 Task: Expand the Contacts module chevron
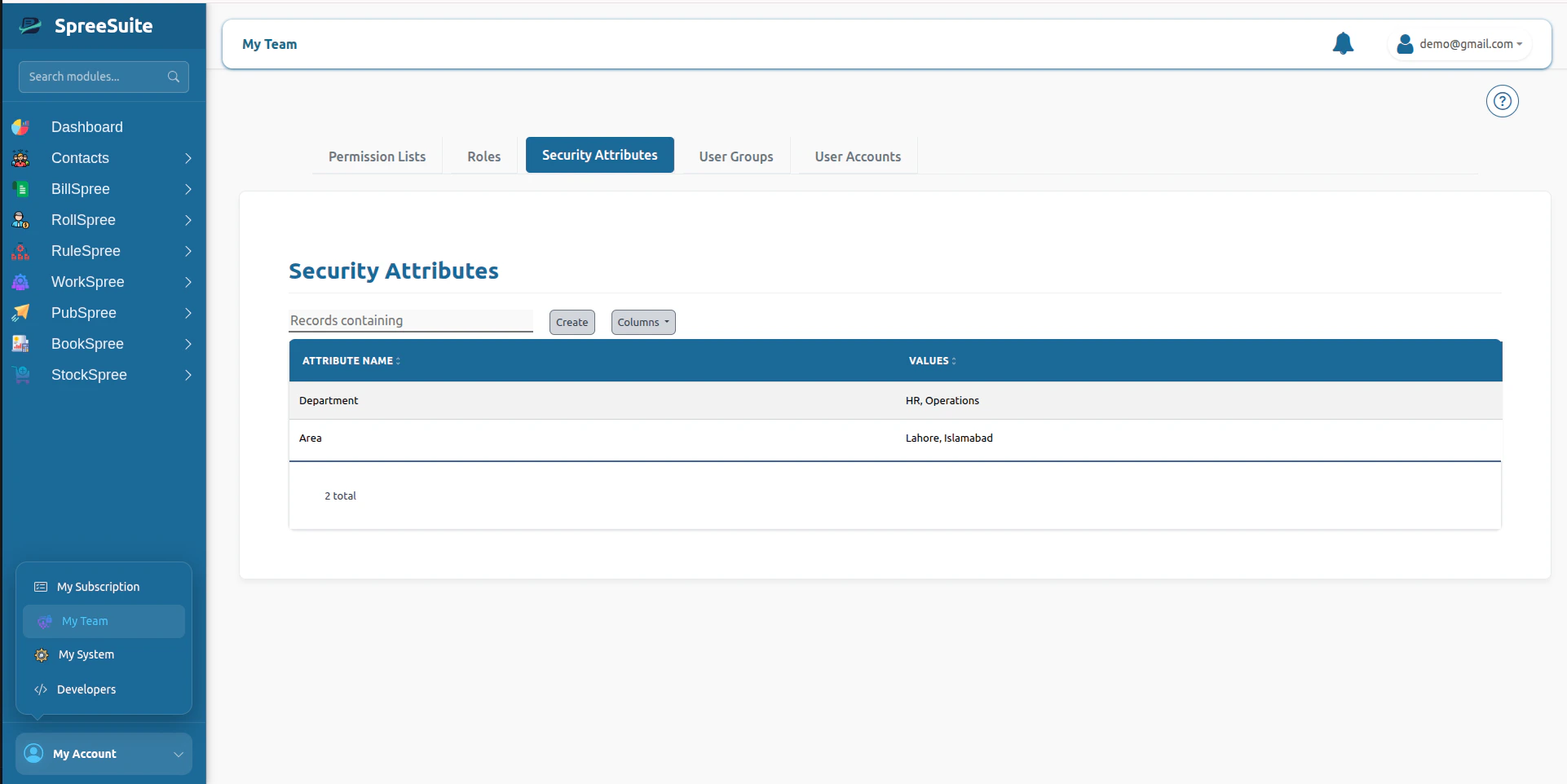[188, 158]
